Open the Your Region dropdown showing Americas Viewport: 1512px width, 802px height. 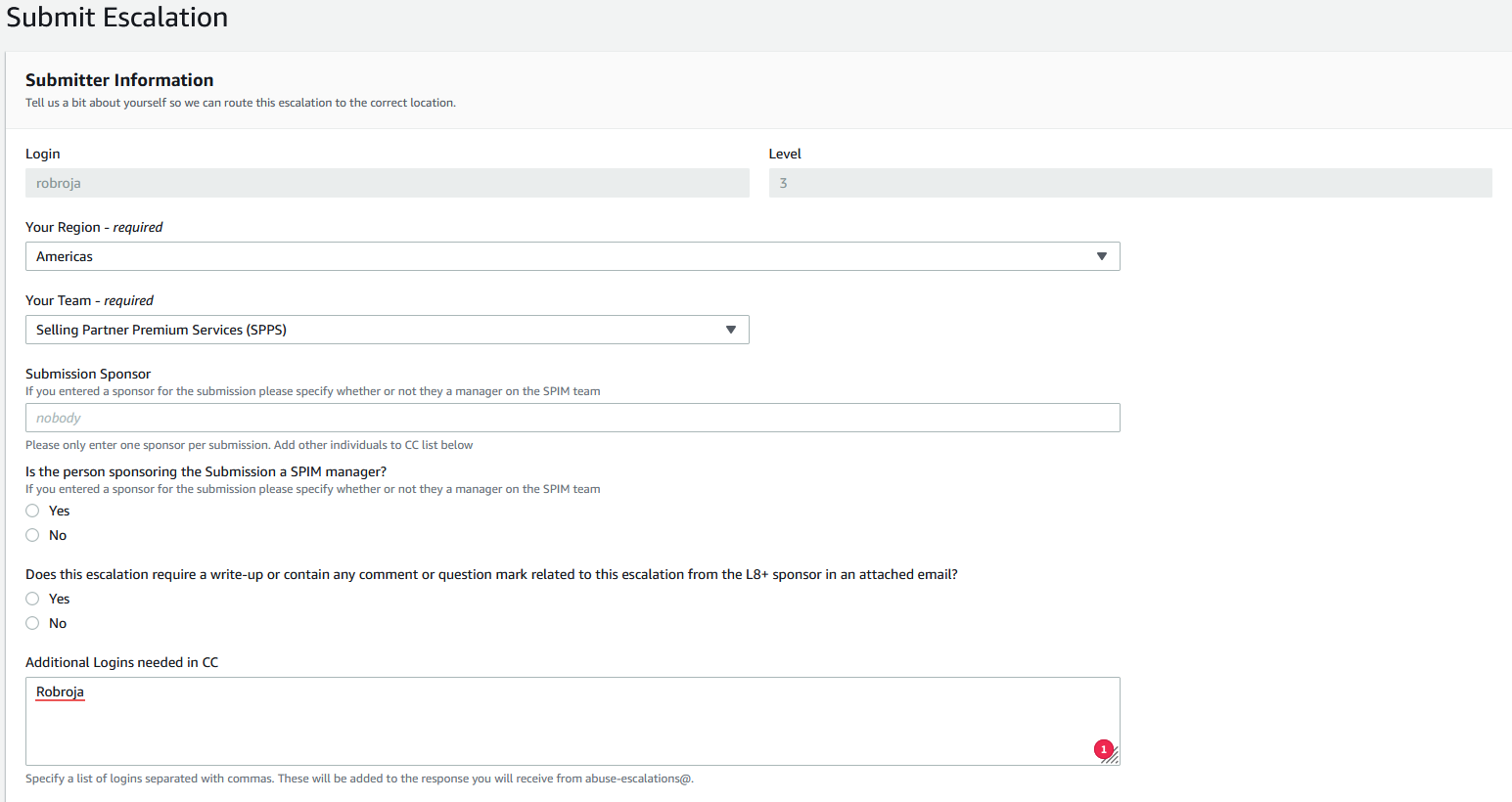(x=573, y=256)
